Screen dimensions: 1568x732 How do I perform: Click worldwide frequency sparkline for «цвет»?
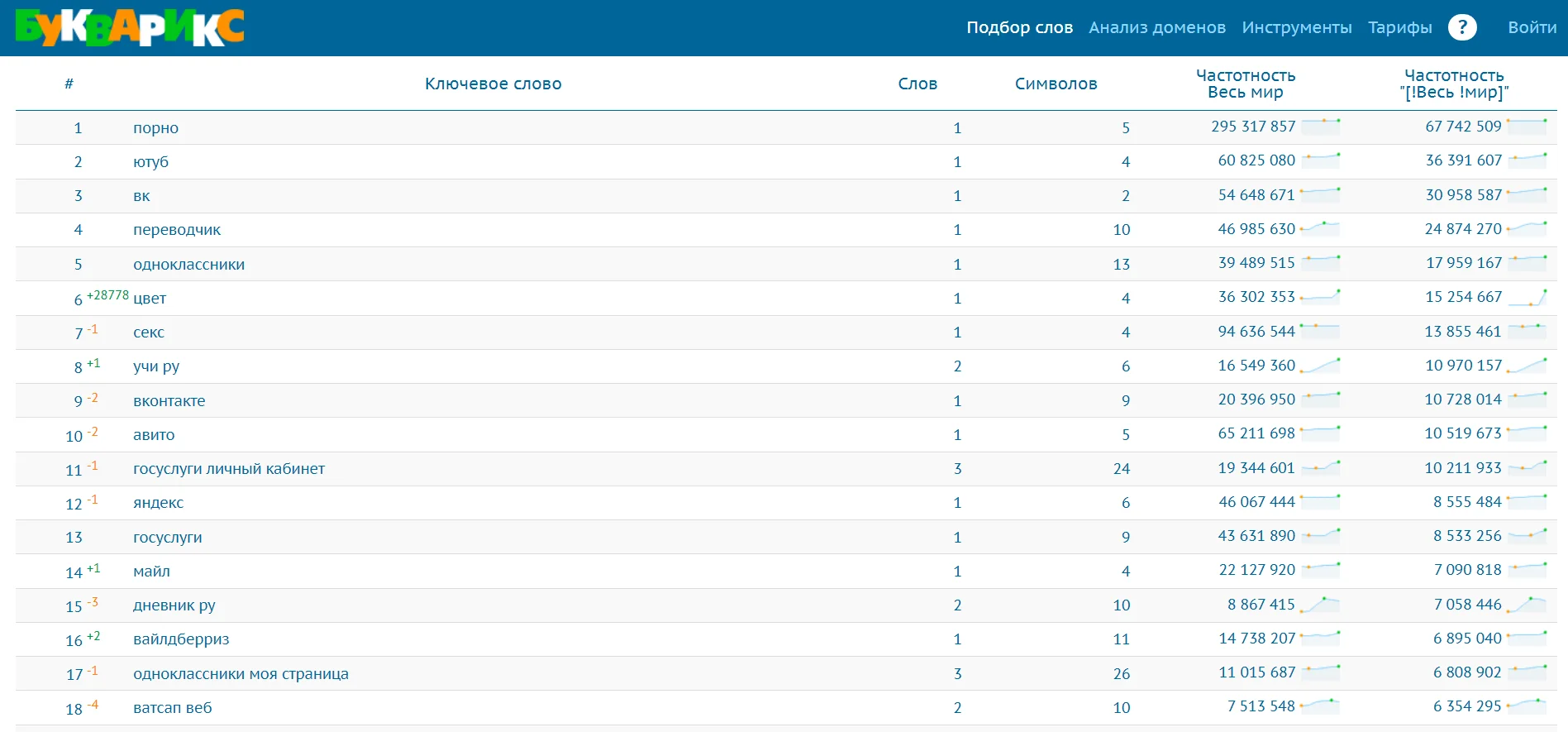click(1319, 296)
